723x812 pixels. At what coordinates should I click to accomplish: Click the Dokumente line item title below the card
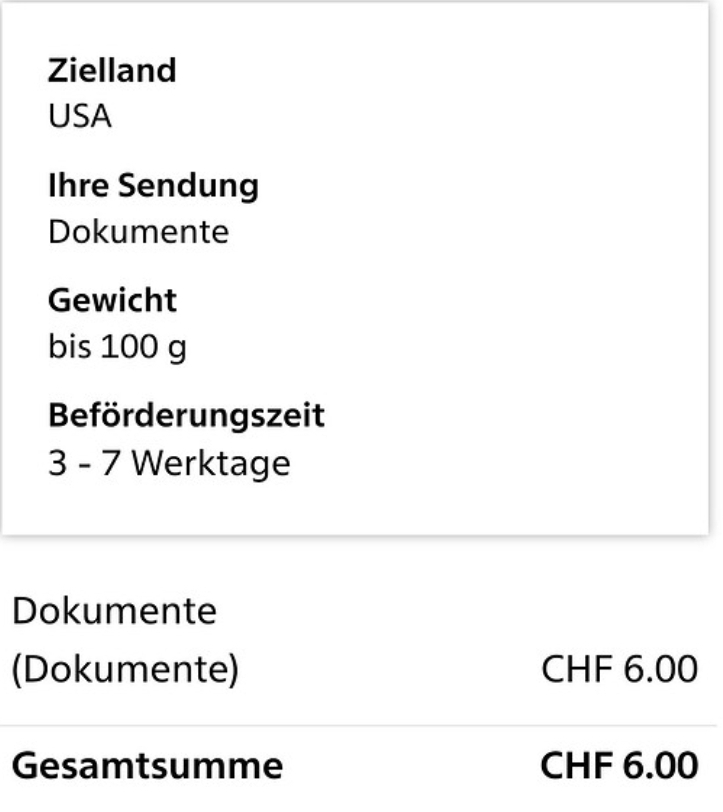pos(113,611)
